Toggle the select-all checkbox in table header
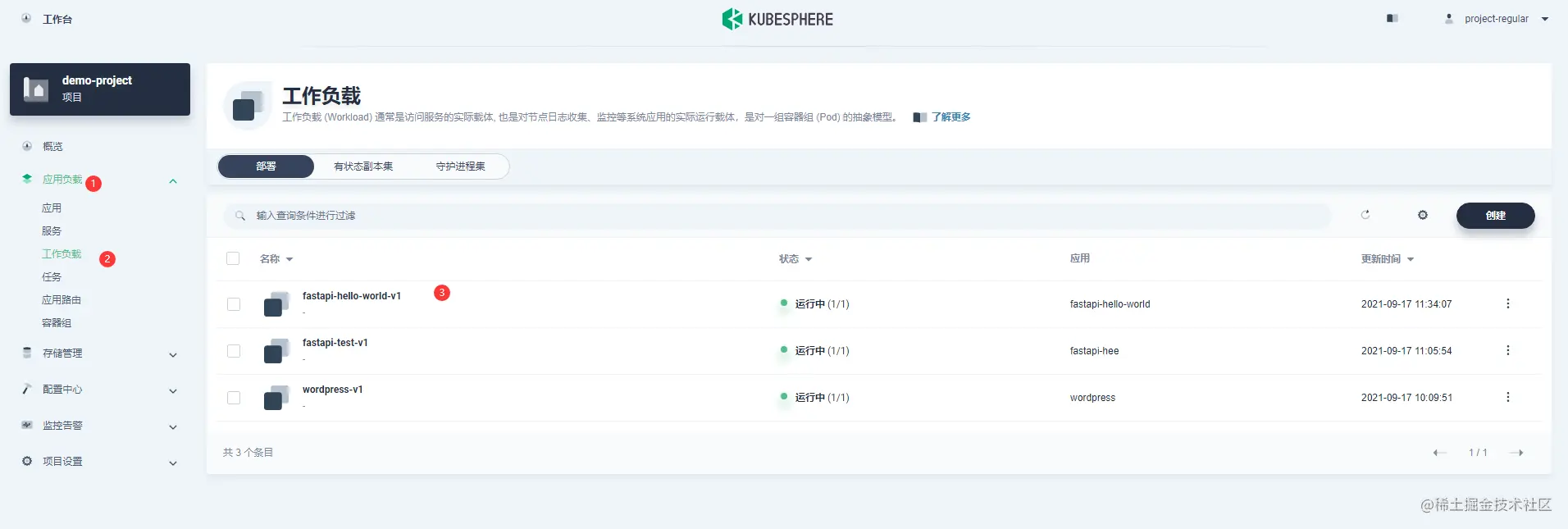 click(233, 258)
